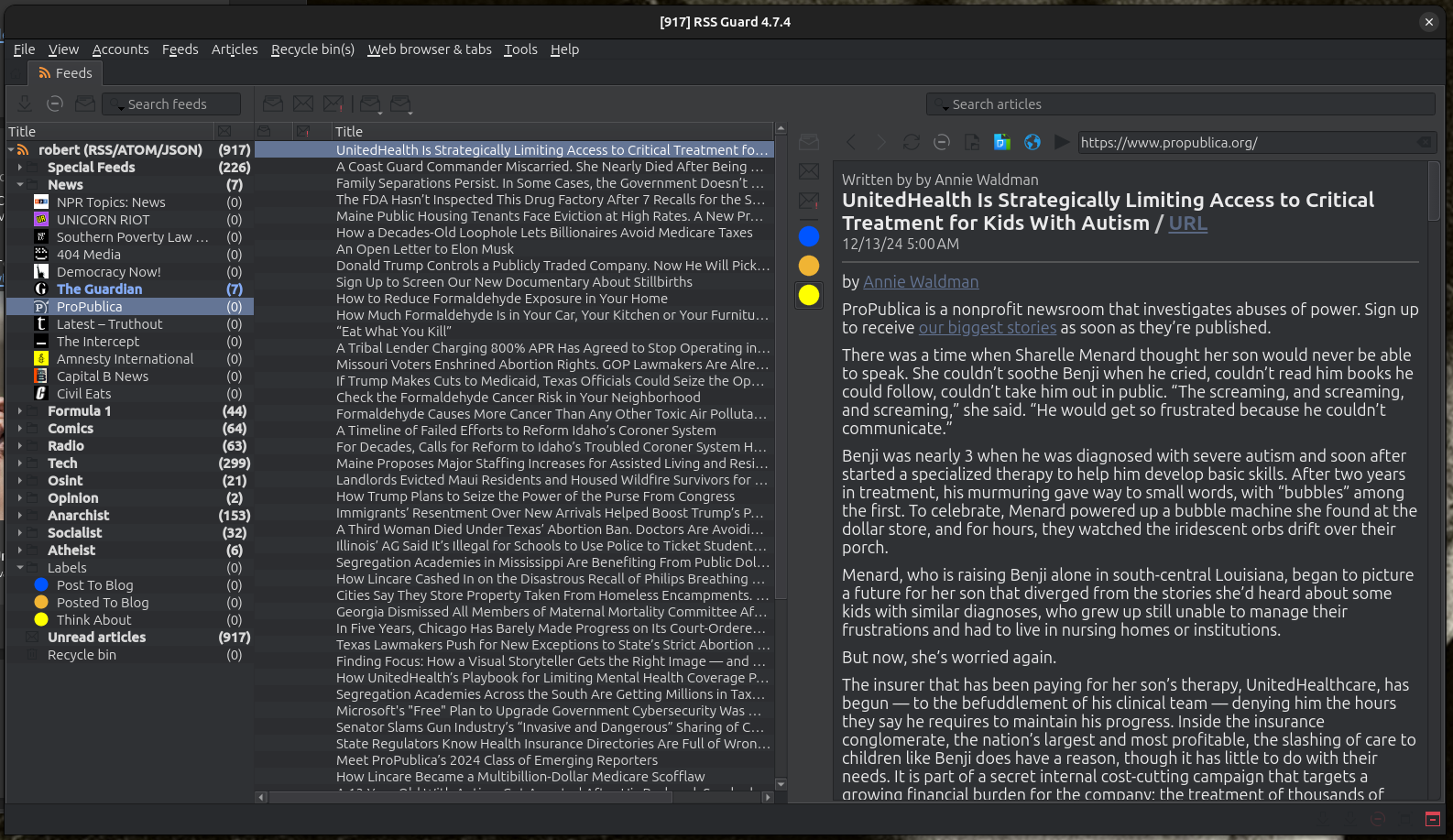Viewport: 1453px width, 840px height.
Task: Select the Recycle bin item
Action: [x=82, y=655]
